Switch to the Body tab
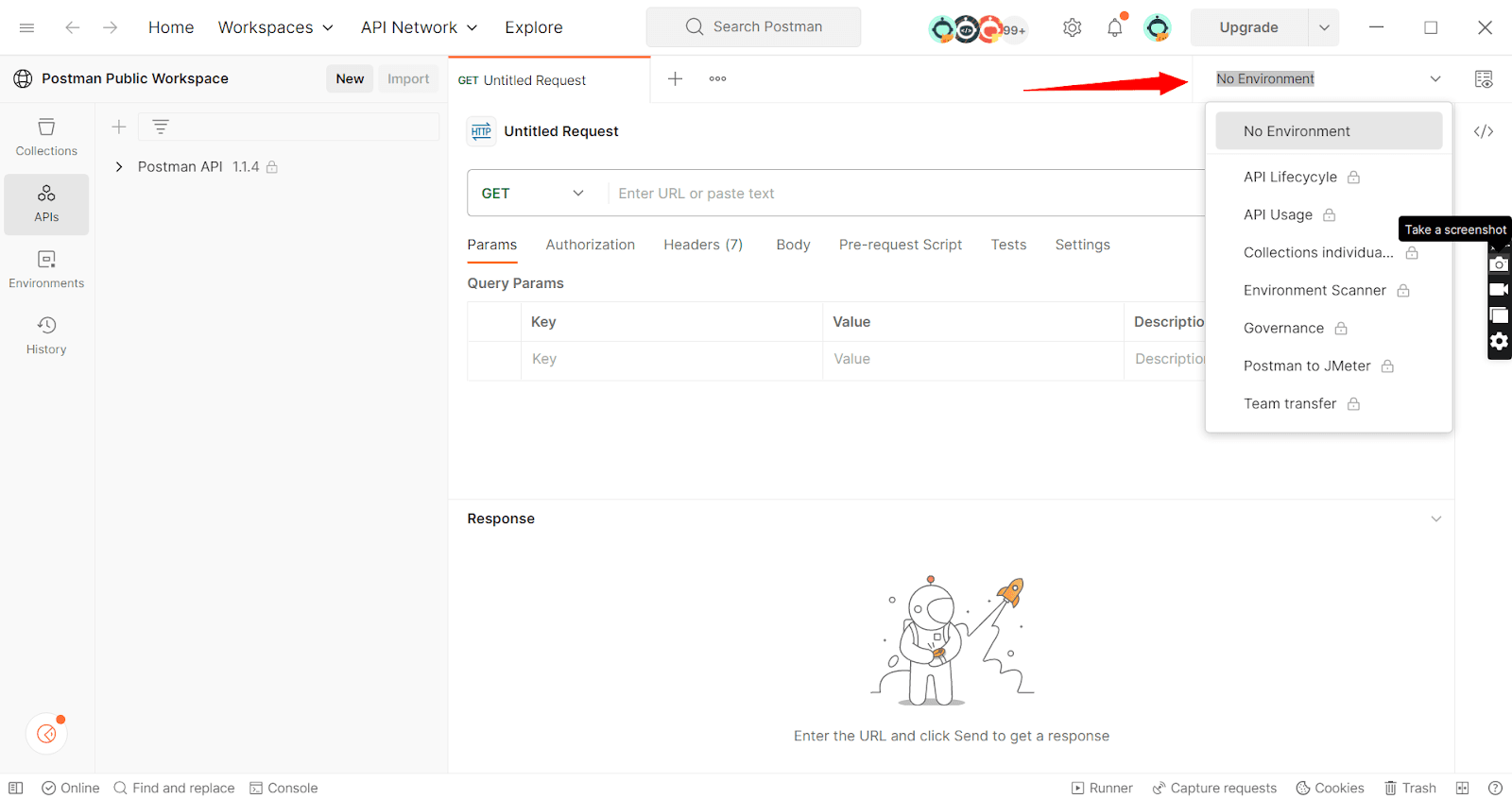This screenshot has height=799, width=1512. tap(793, 245)
